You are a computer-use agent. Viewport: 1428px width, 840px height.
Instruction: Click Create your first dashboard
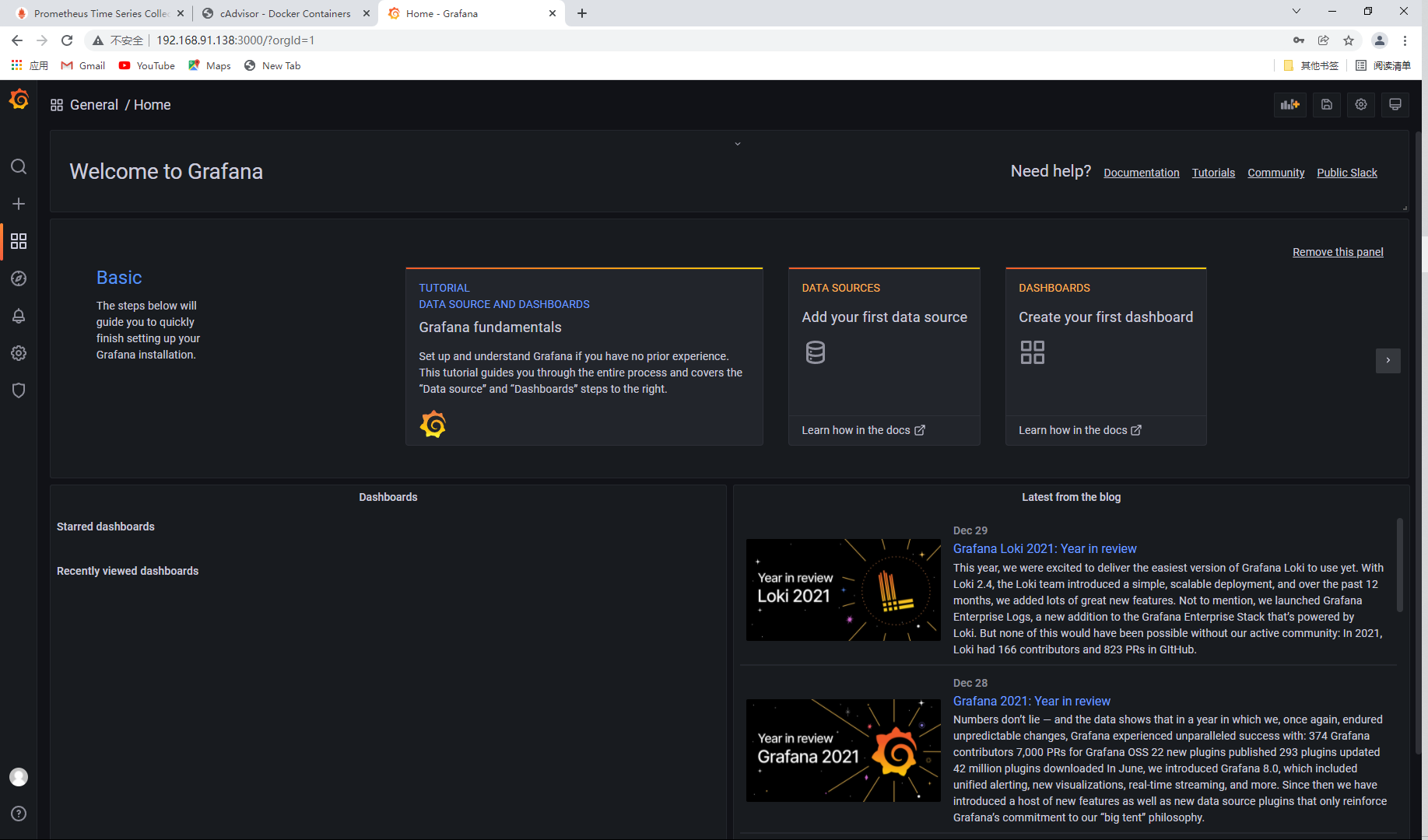pyautogui.click(x=1106, y=317)
